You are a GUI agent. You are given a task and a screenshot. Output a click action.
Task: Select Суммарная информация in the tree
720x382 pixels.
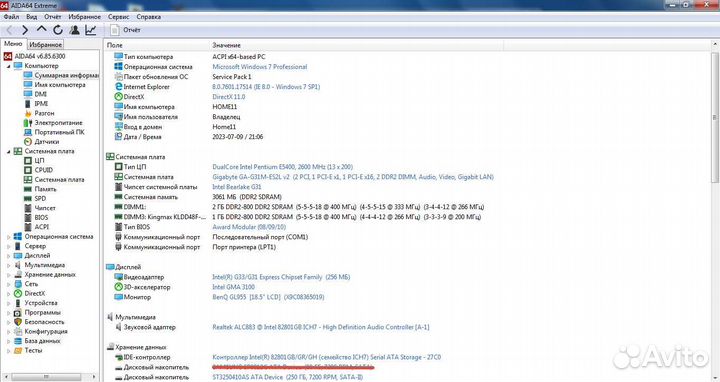coord(61,75)
